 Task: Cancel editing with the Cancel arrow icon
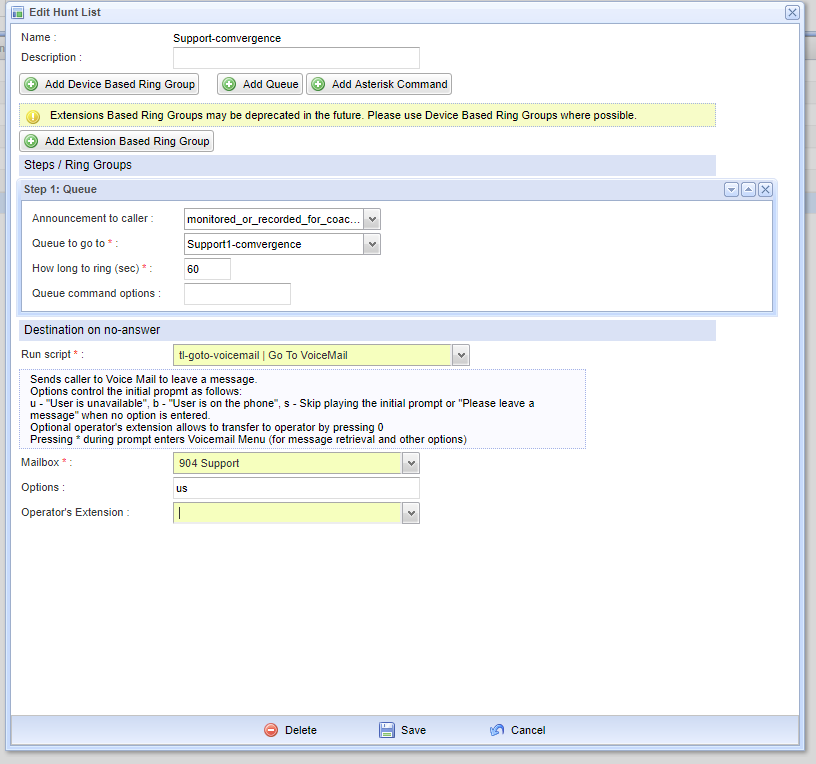pos(497,730)
